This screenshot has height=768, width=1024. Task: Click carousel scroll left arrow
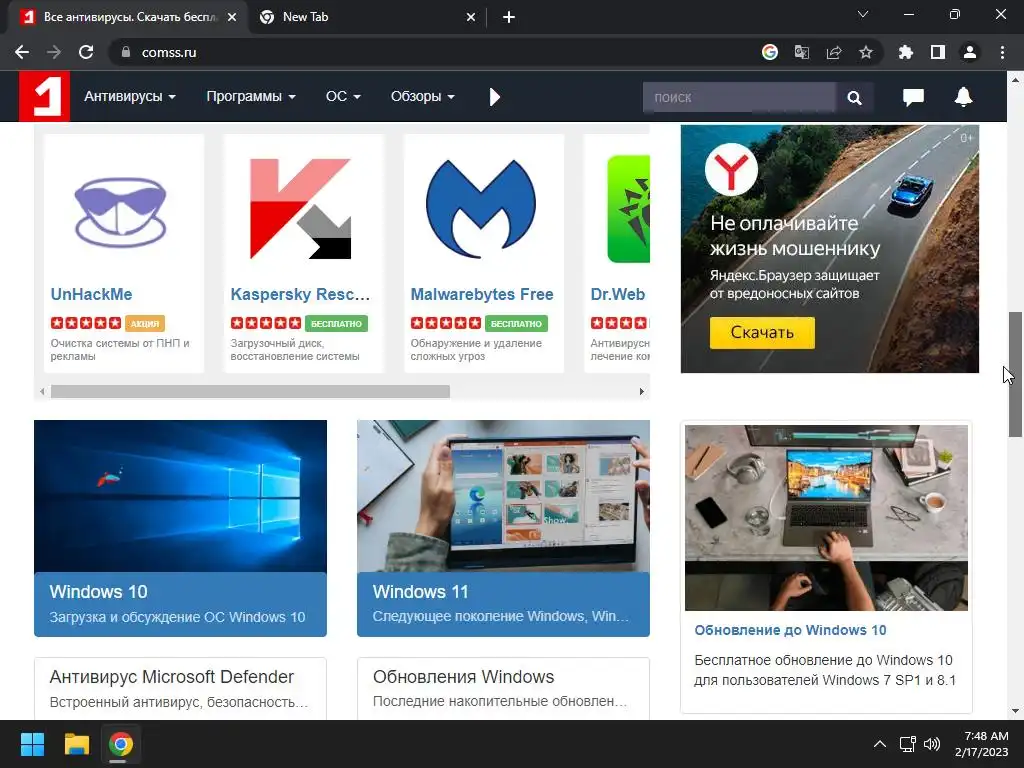(42, 392)
